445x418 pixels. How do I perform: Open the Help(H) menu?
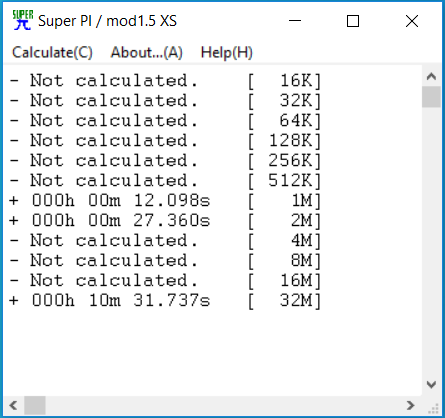click(227, 53)
